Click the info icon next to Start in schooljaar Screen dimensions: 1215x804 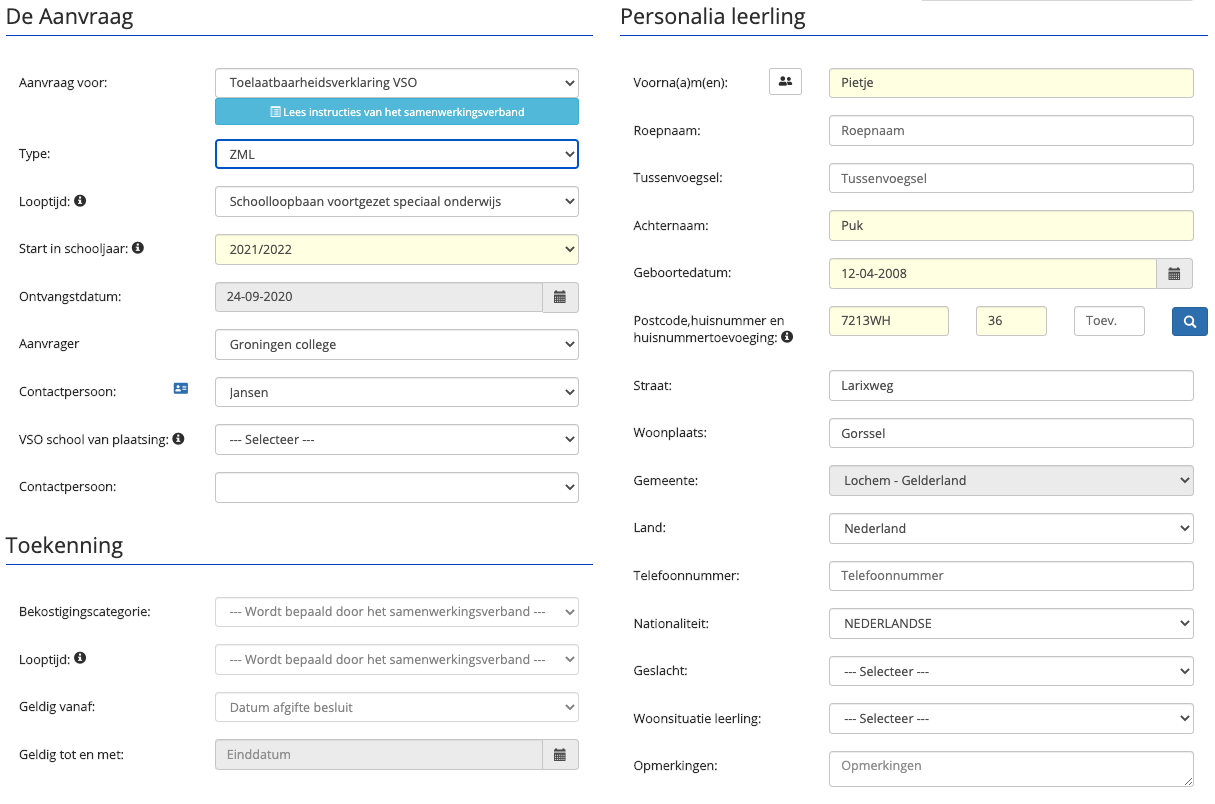[138, 247]
